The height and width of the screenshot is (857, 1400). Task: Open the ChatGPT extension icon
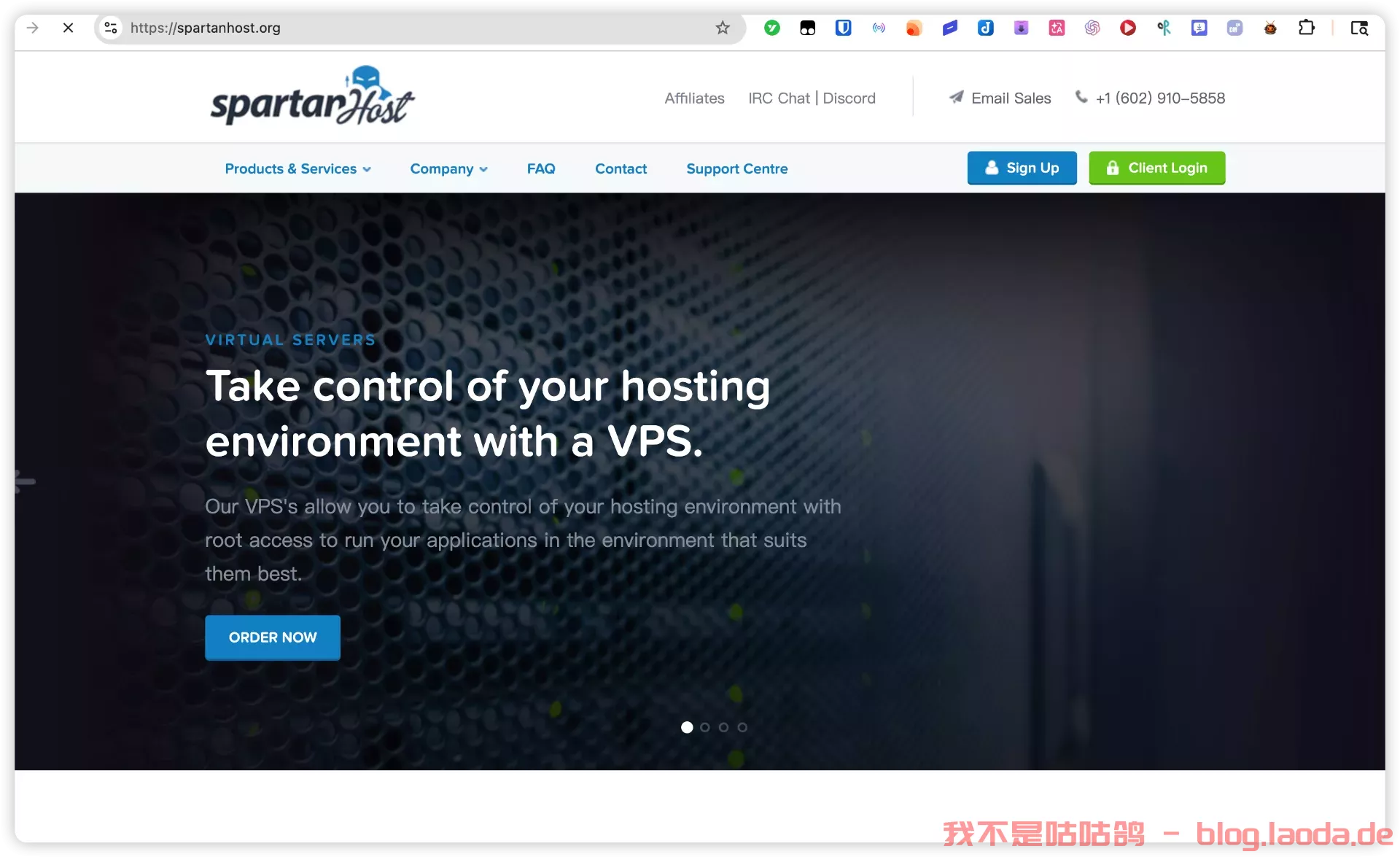point(1092,28)
